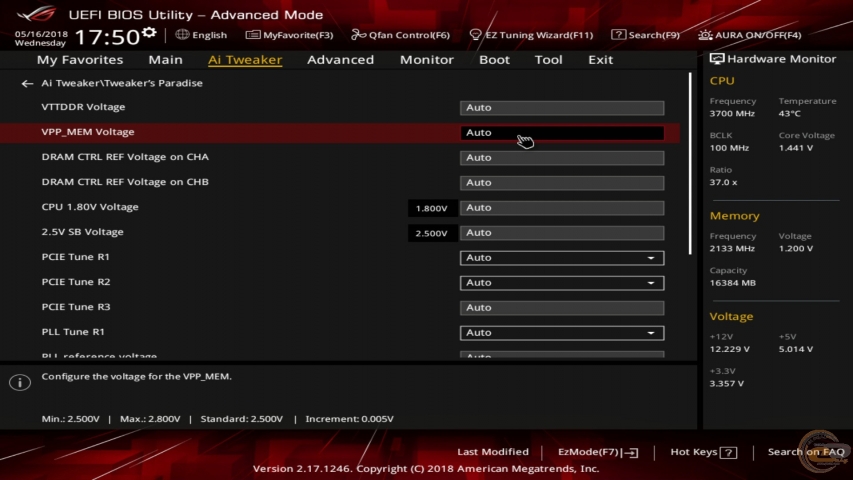Click the memory frequency 2133 MHz value

point(732,249)
